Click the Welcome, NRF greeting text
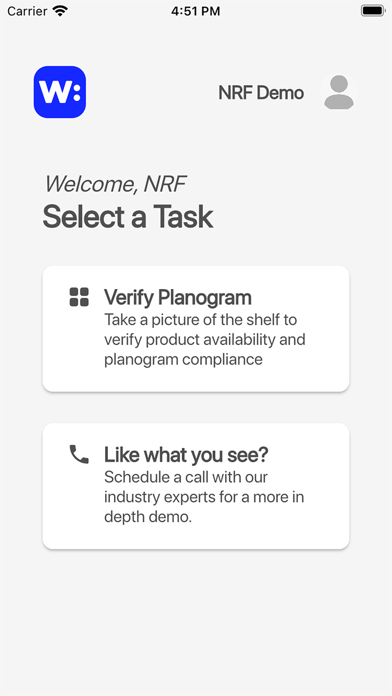 point(115,184)
